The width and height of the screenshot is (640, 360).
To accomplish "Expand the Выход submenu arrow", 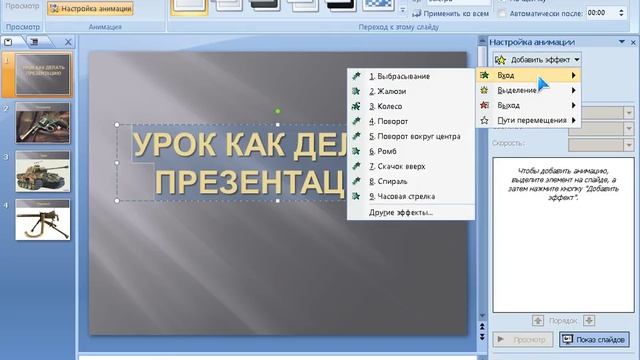I will [x=573, y=105].
